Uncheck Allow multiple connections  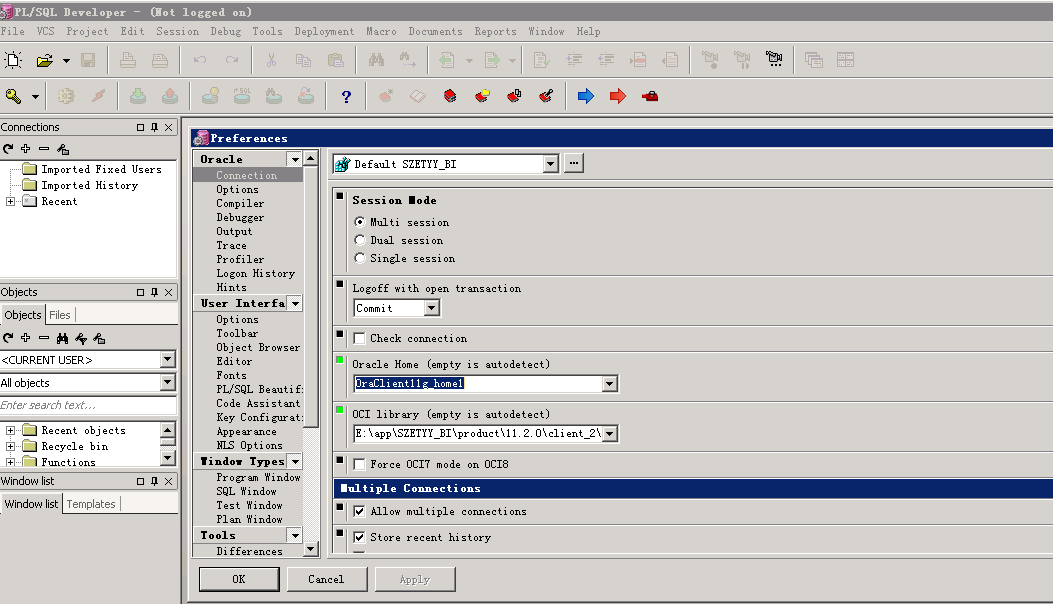click(x=360, y=511)
